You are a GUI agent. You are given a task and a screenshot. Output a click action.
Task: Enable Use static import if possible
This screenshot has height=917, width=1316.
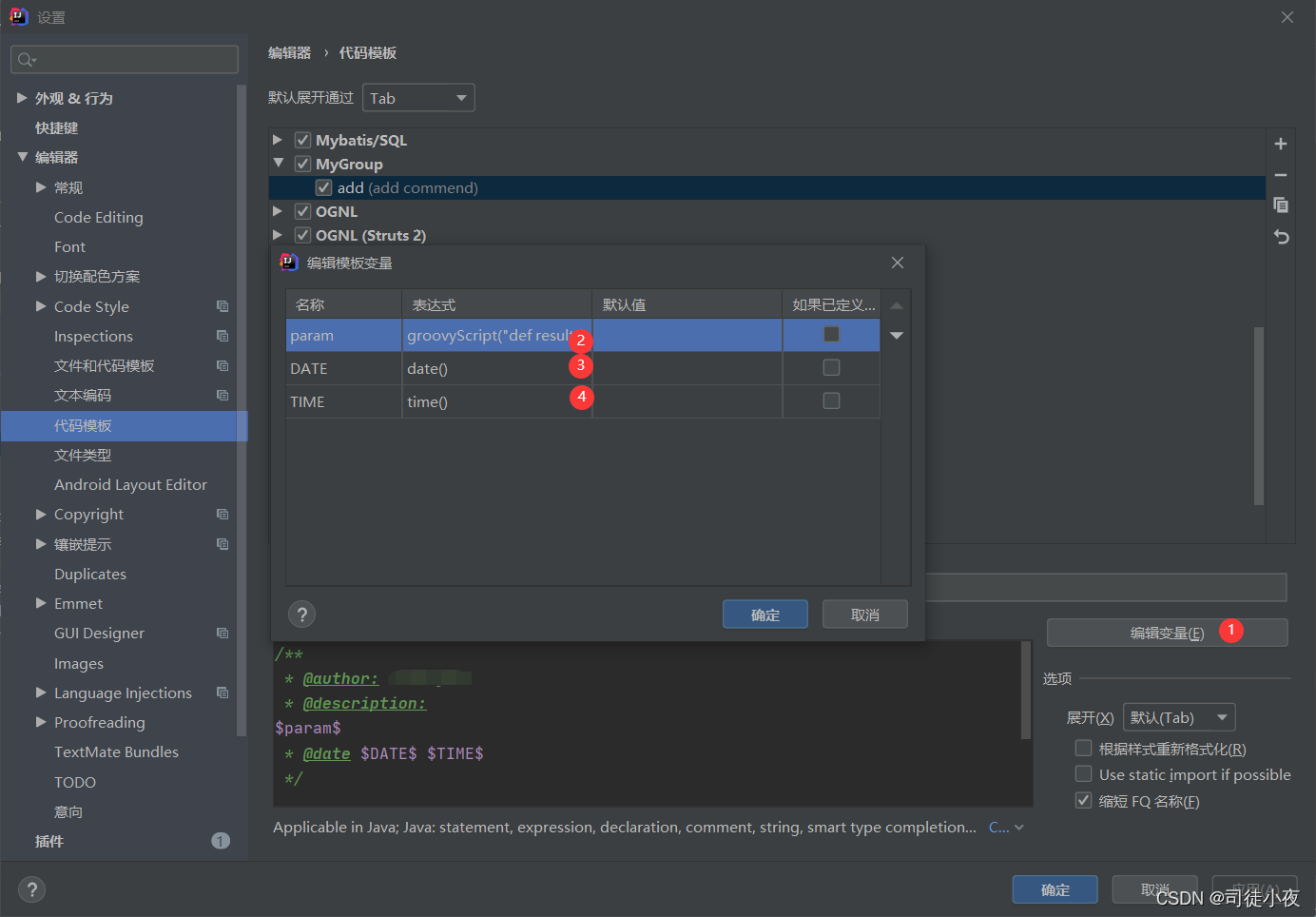[x=1083, y=773]
